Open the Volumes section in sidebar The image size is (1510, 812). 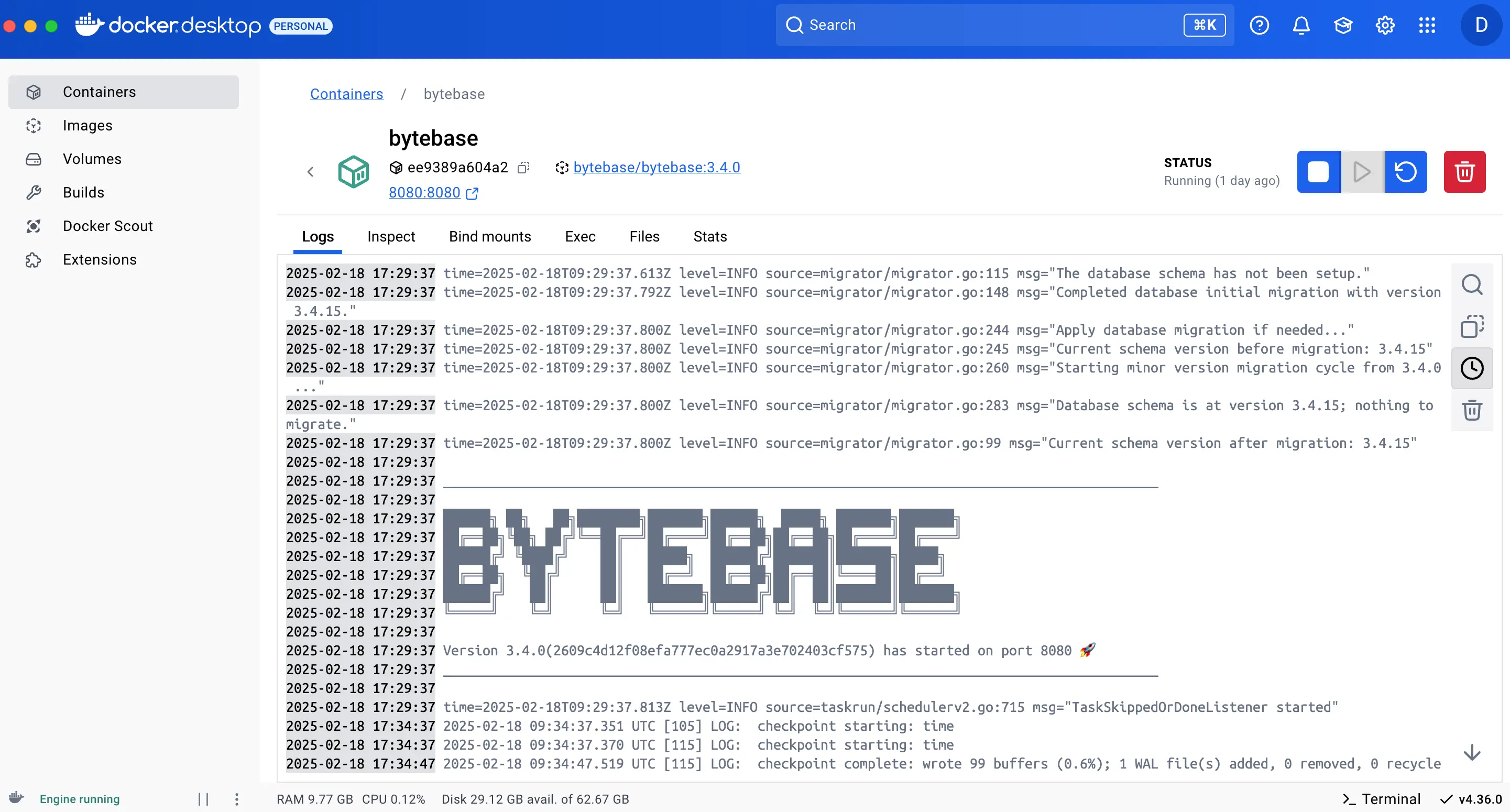coord(93,158)
